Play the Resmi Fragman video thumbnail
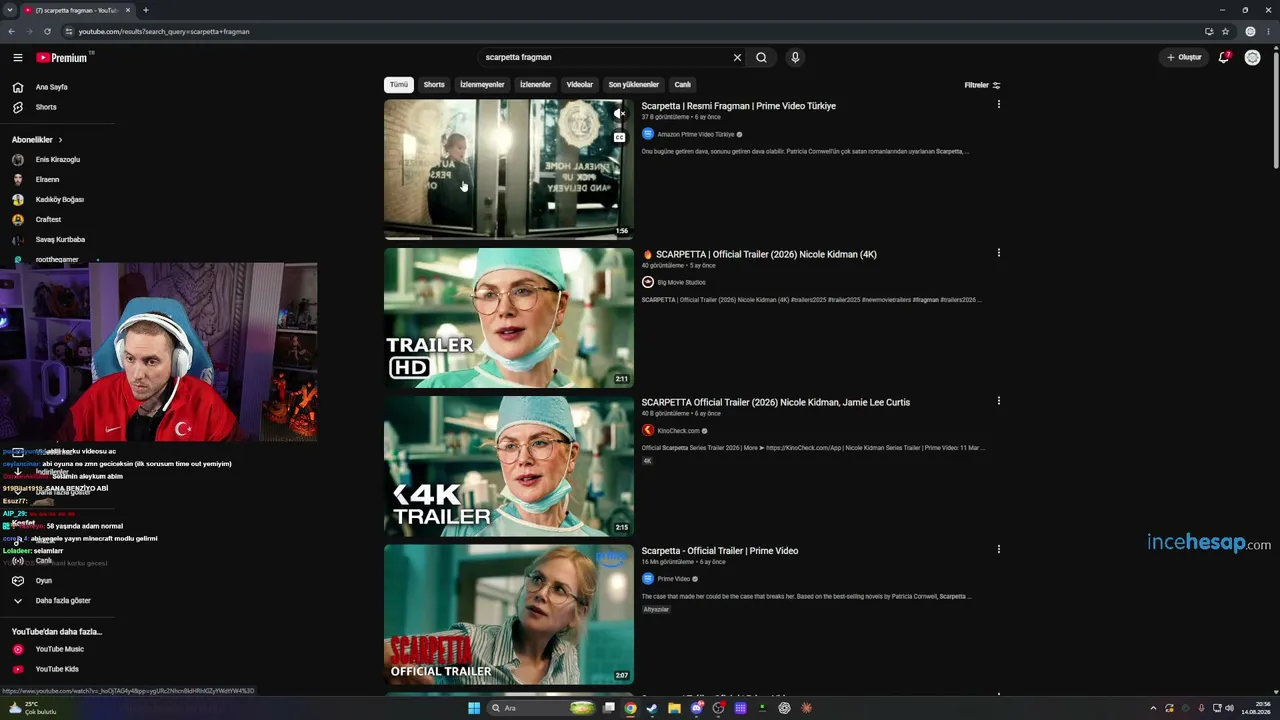Viewport: 1280px width, 720px height. point(509,169)
